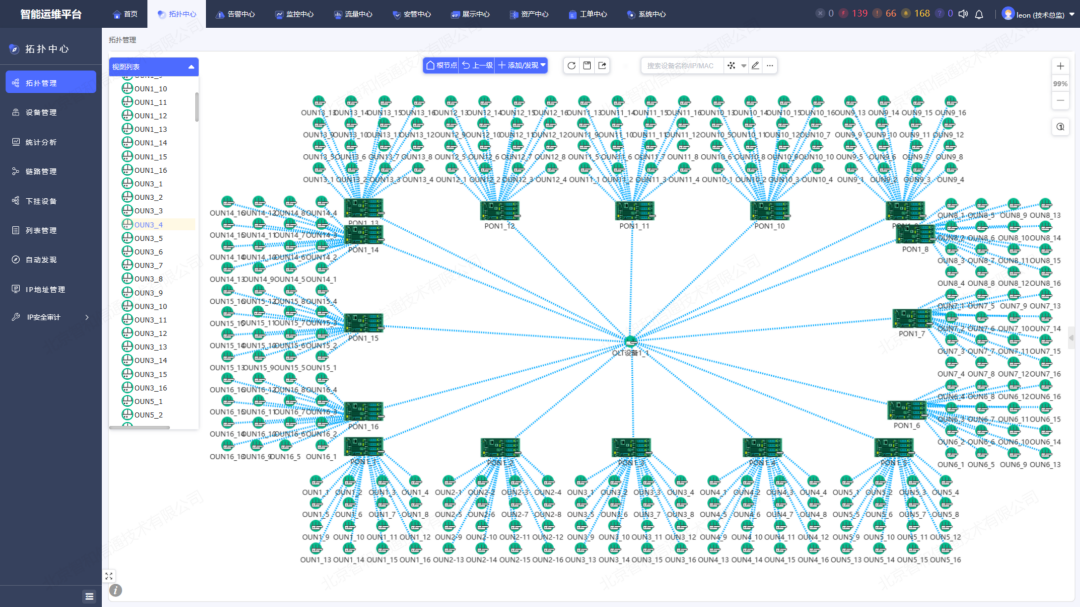Click the export/share topology icon
The image size is (1080, 607).
coord(603,65)
